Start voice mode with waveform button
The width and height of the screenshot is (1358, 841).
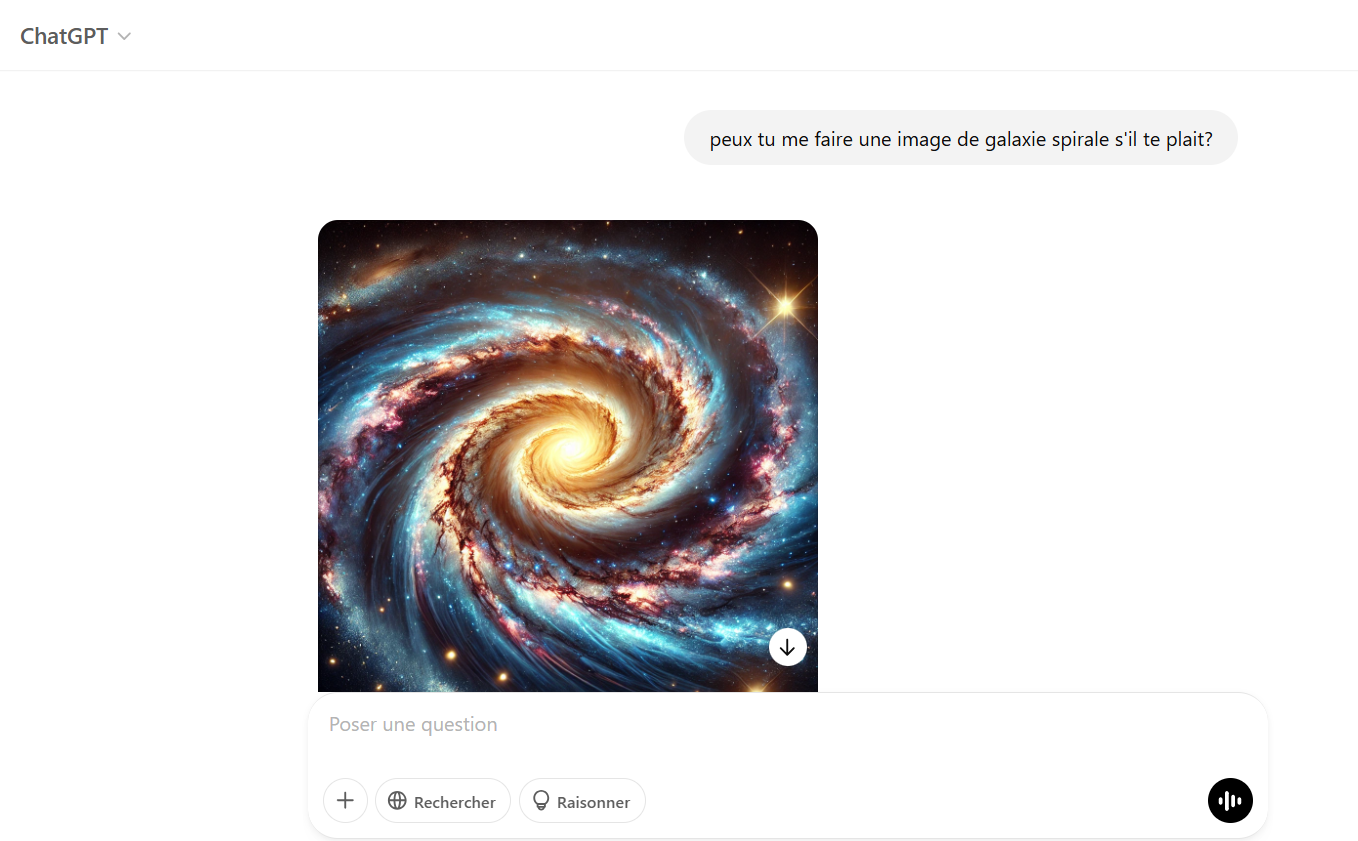click(1230, 801)
